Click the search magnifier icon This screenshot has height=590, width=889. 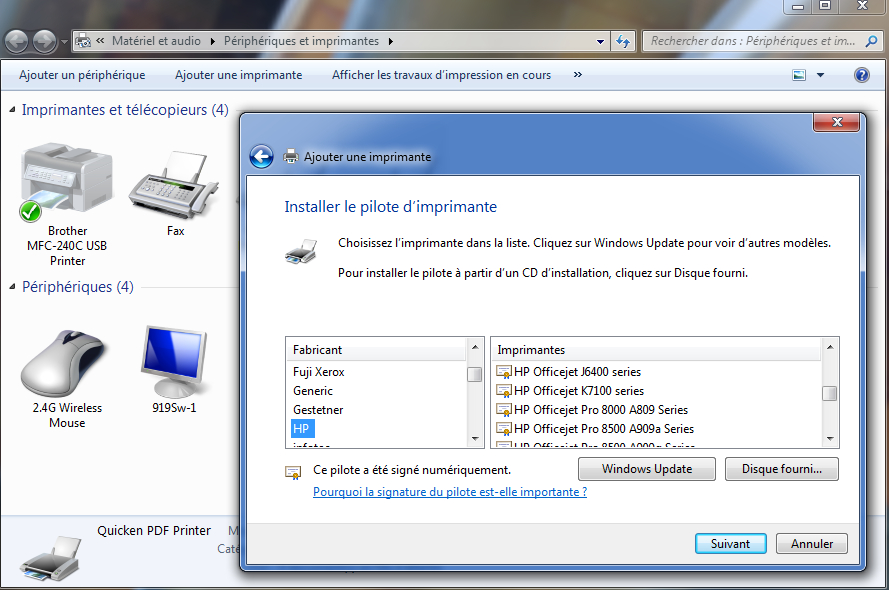pyautogui.click(x=871, y=41)
